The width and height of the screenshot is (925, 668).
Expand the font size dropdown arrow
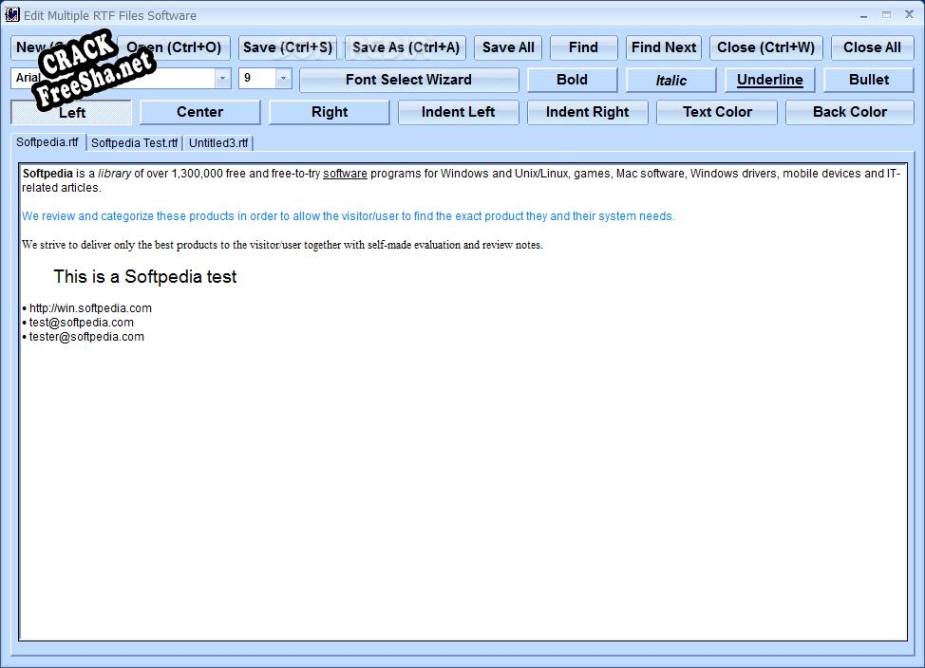click(282, 78)
